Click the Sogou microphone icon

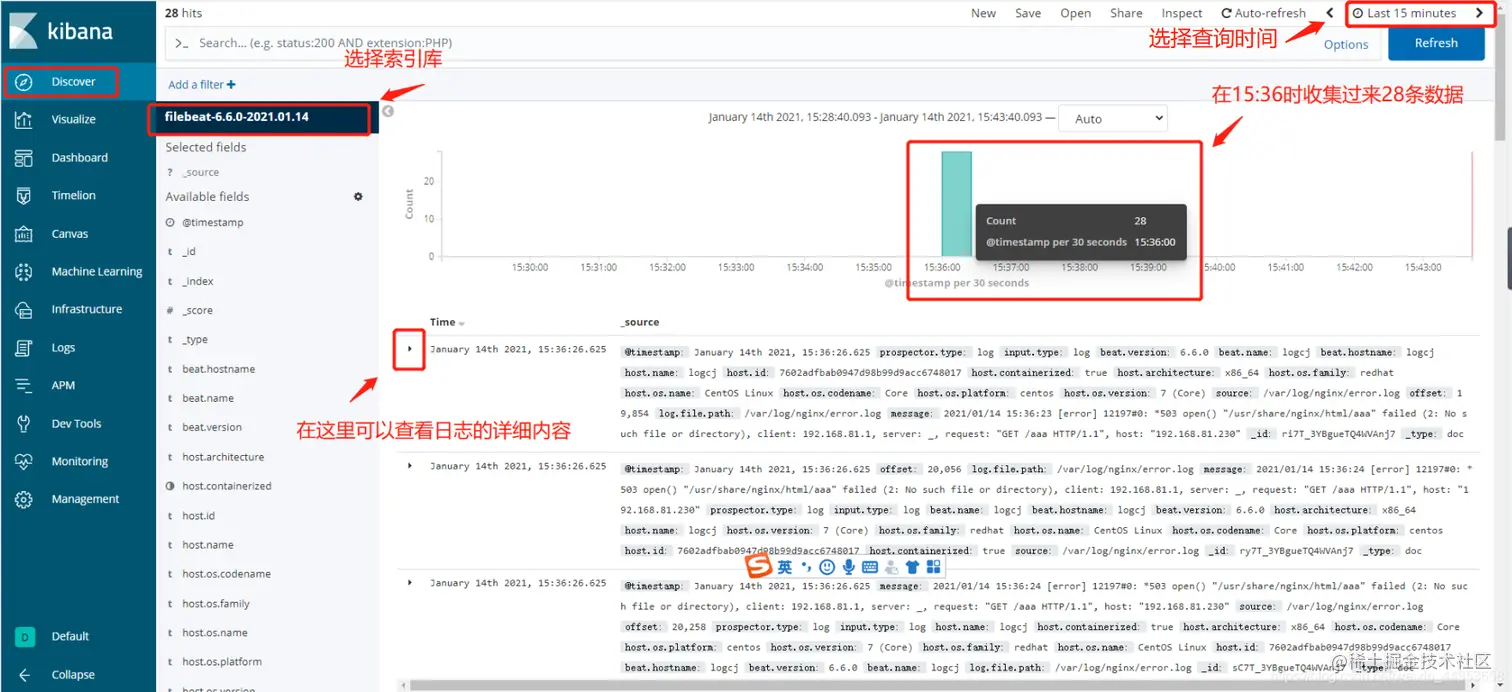(x=849, y=567)
